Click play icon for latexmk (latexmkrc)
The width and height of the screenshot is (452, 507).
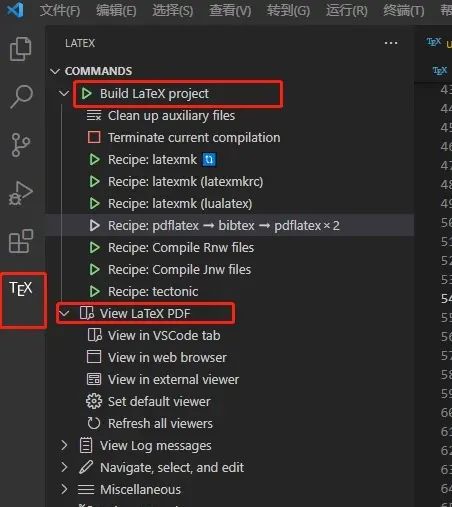[95, 182]
